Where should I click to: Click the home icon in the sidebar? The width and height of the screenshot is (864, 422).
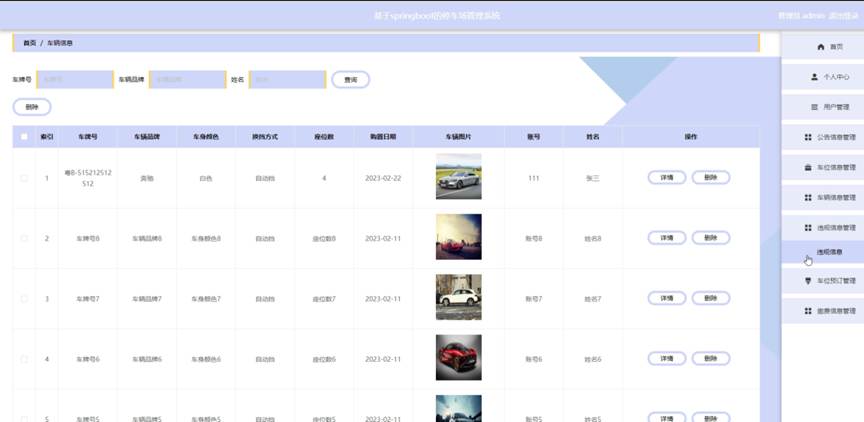click(x=820, y=47)
